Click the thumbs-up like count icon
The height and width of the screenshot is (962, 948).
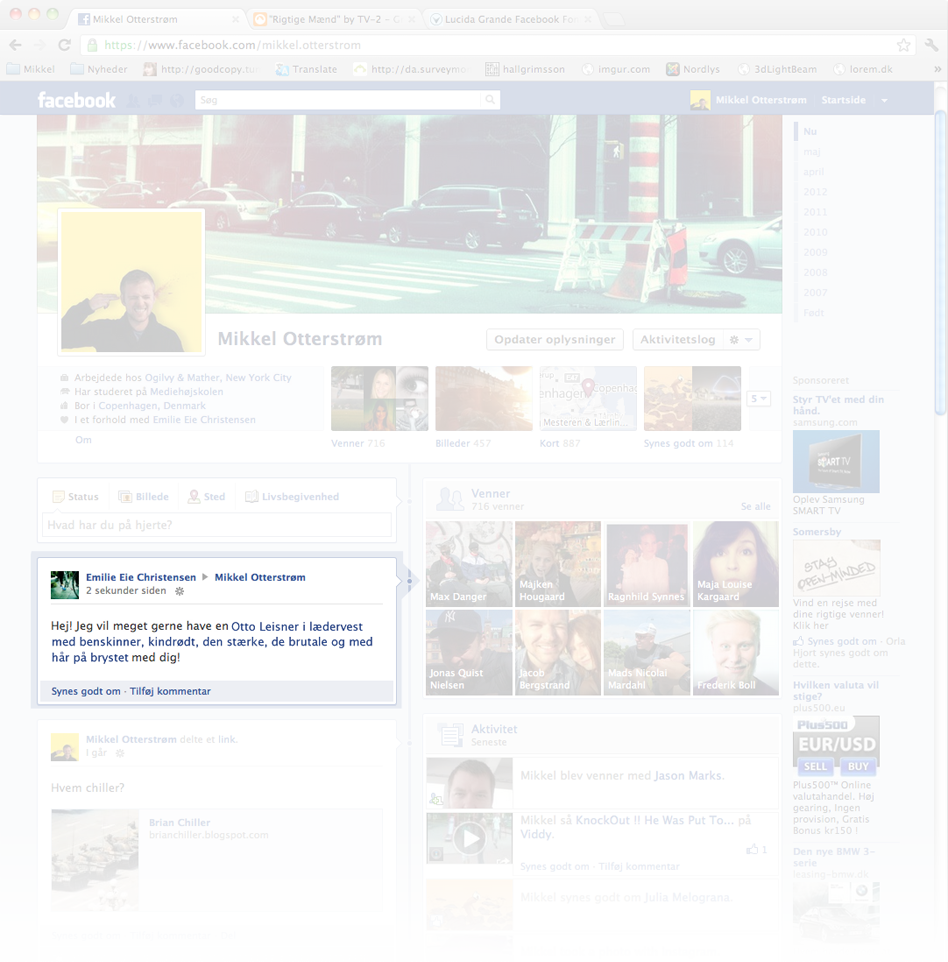click(x=752, y=850)
